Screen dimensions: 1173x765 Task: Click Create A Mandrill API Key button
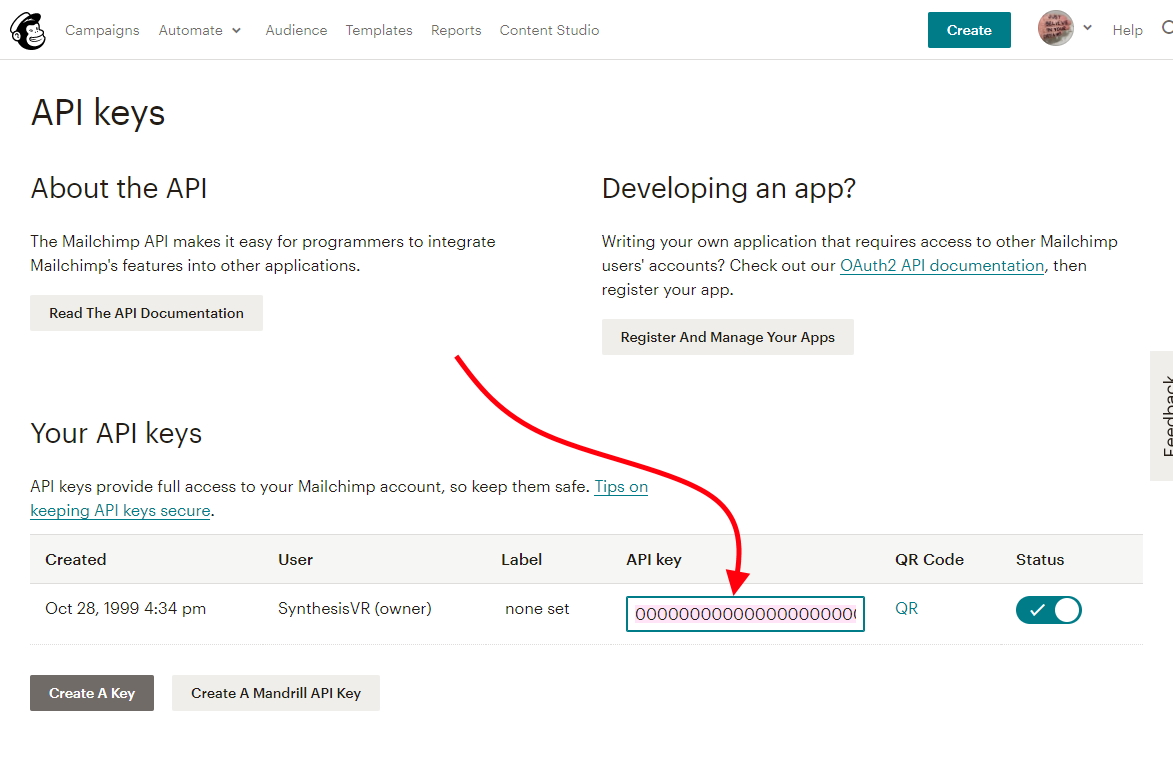[276, 692]
